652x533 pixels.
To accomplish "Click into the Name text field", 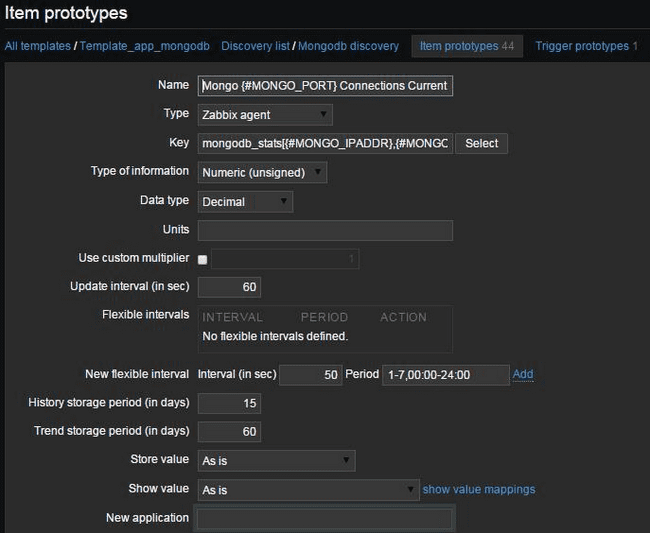I will [325, 86].
